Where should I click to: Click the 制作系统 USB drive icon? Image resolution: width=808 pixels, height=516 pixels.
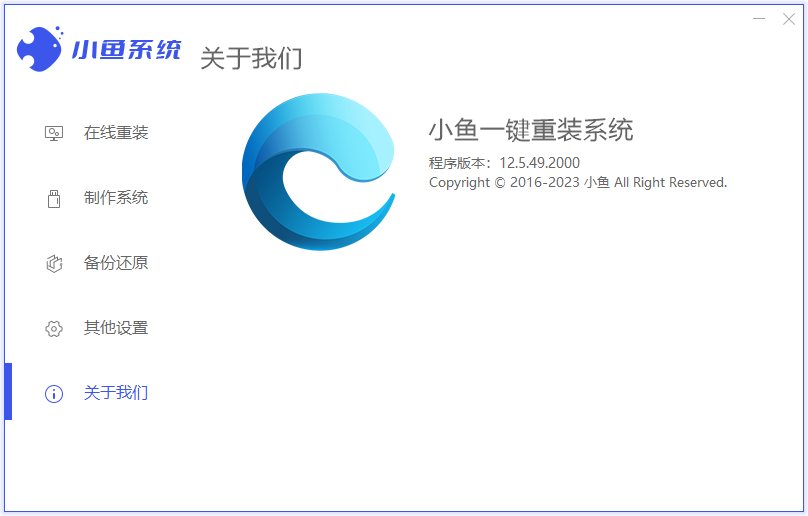point(54,198)
